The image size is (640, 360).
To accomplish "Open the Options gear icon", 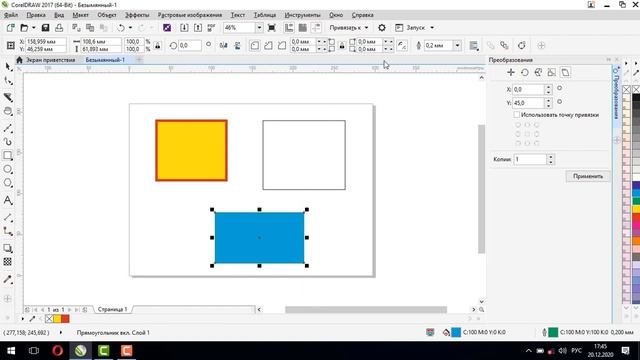I will (x=382, y=28).
